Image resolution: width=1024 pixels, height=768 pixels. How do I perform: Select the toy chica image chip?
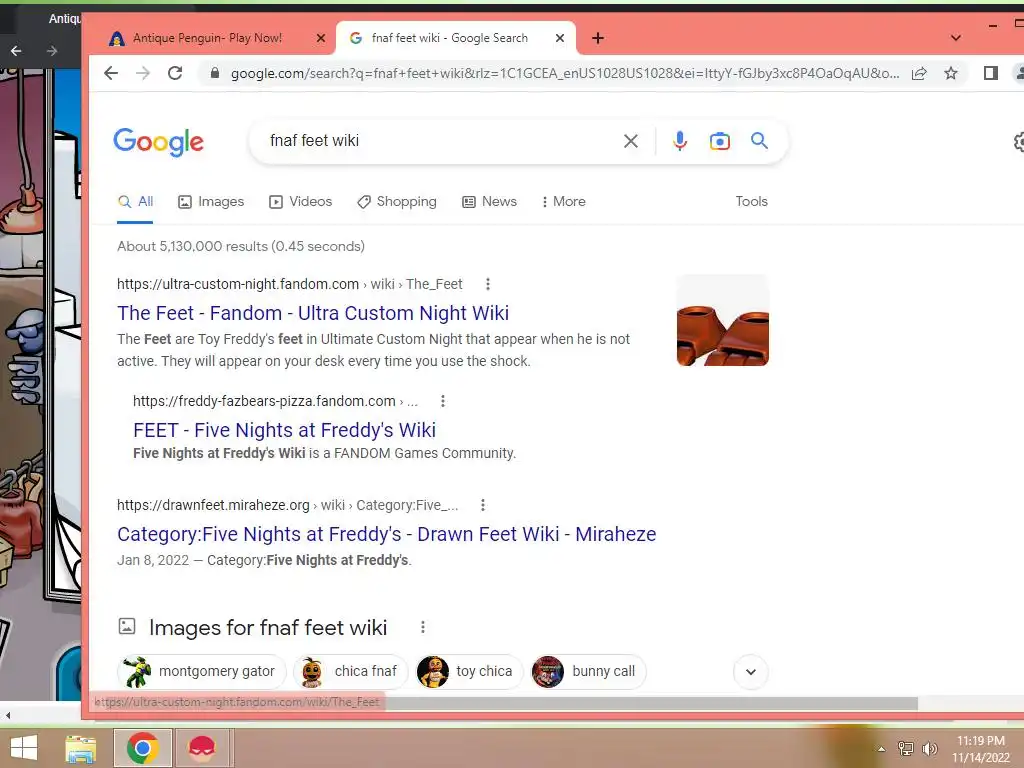(x=469, y=672)
